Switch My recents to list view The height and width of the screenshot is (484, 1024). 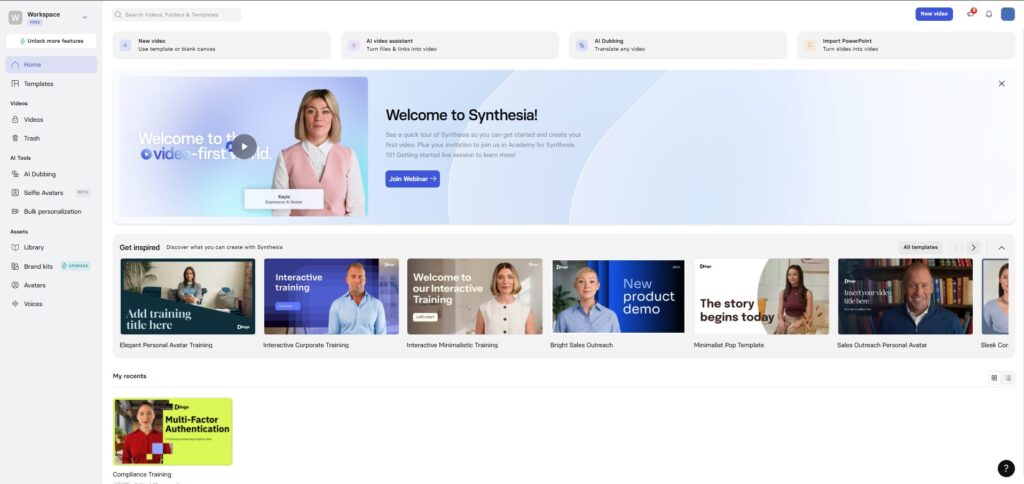pos(1008,378)
